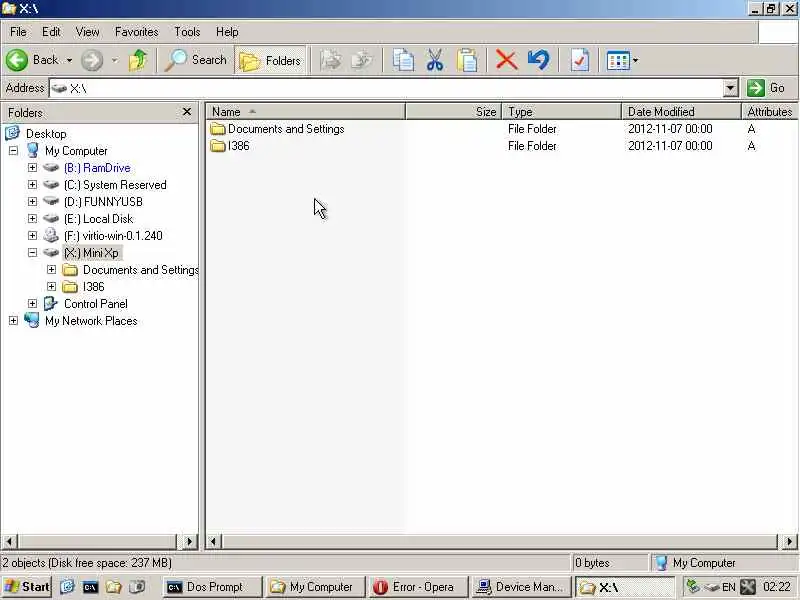Expand the (E:) Local Disk node
This screenshot has width=800, height=600.
(32, 219)
